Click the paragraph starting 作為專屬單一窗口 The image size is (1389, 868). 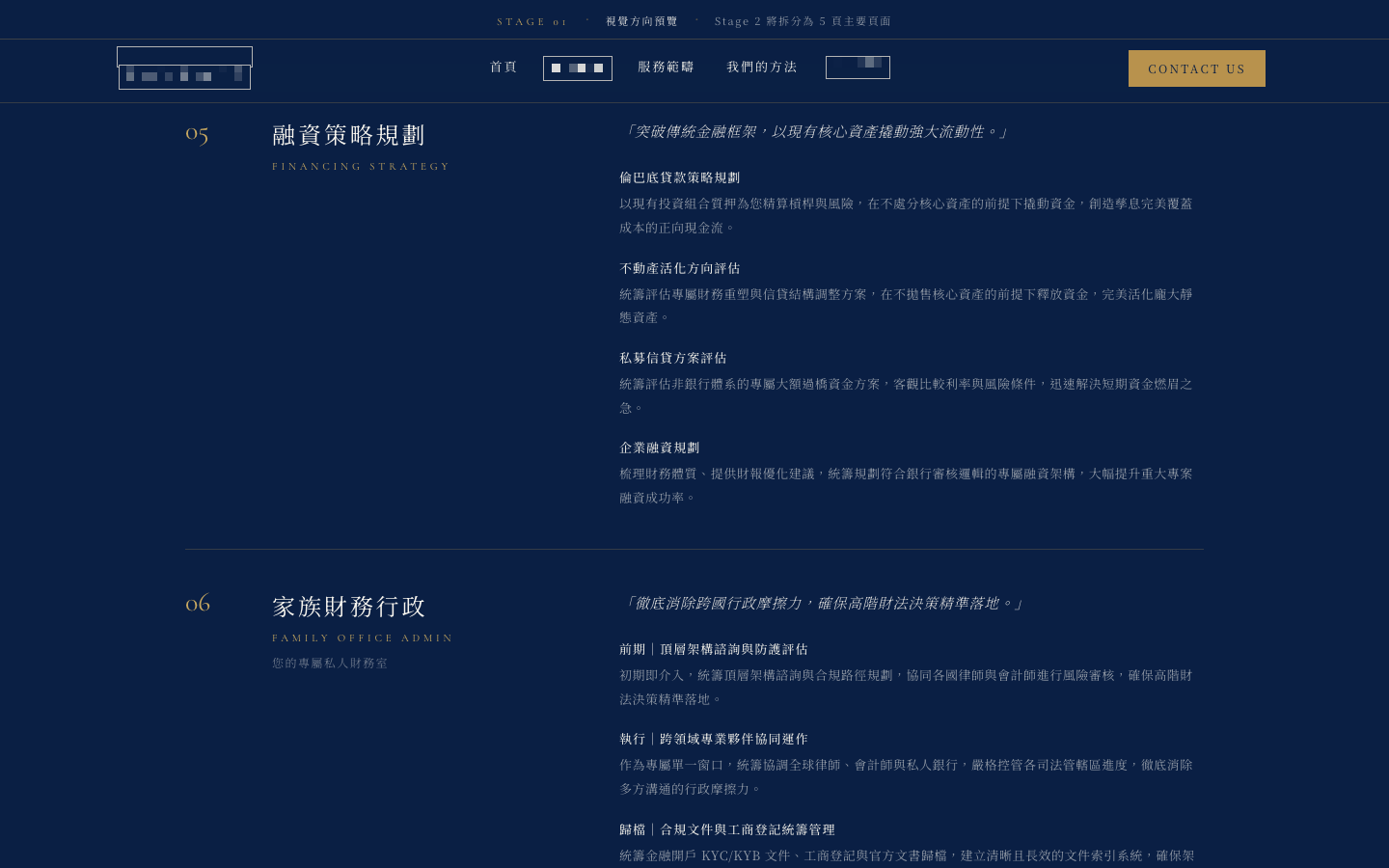(x=907, y=777)
